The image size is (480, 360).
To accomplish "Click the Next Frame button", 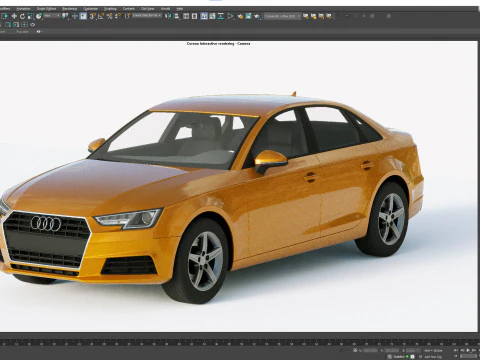I will click(x=475, y=351).
